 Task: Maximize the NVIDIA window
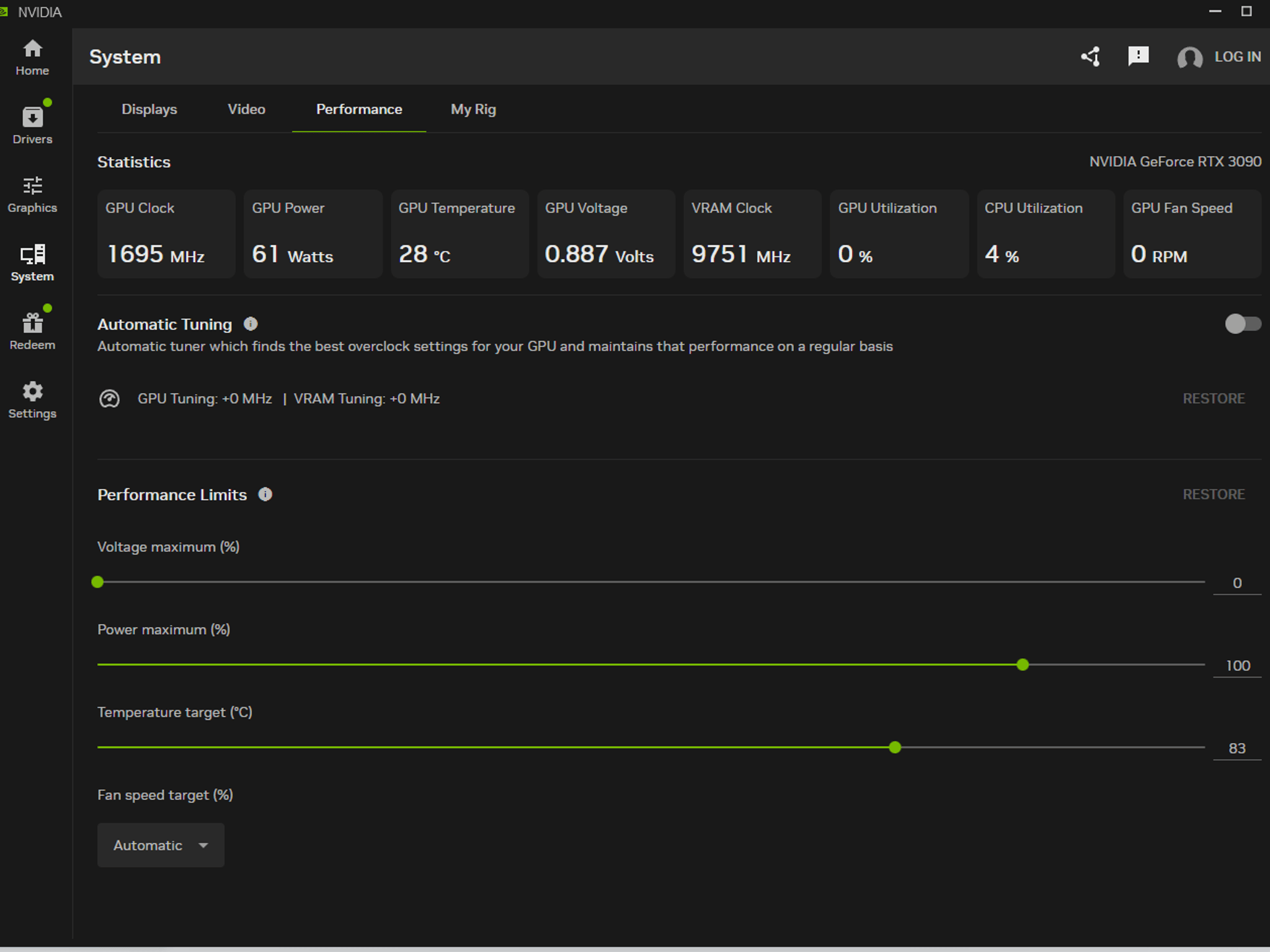pos(1246,11)
